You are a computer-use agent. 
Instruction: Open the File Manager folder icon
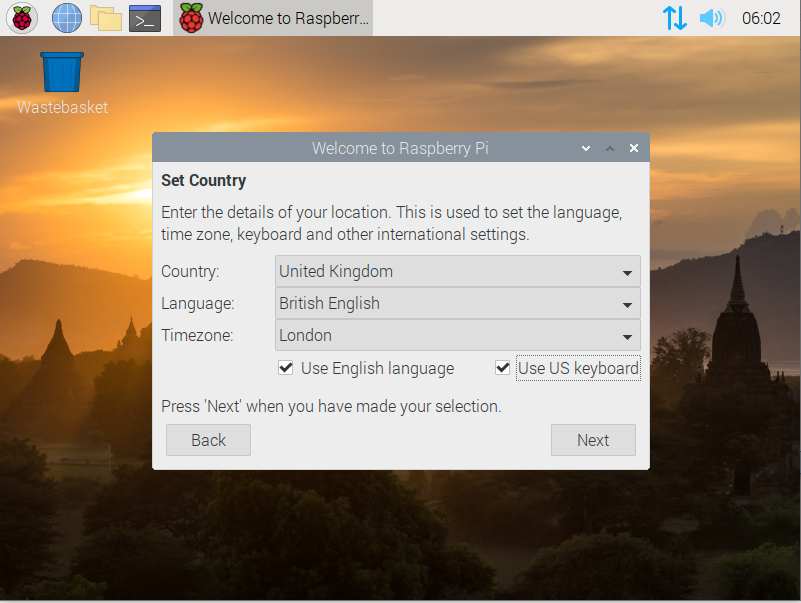click(x=106, y=18)
